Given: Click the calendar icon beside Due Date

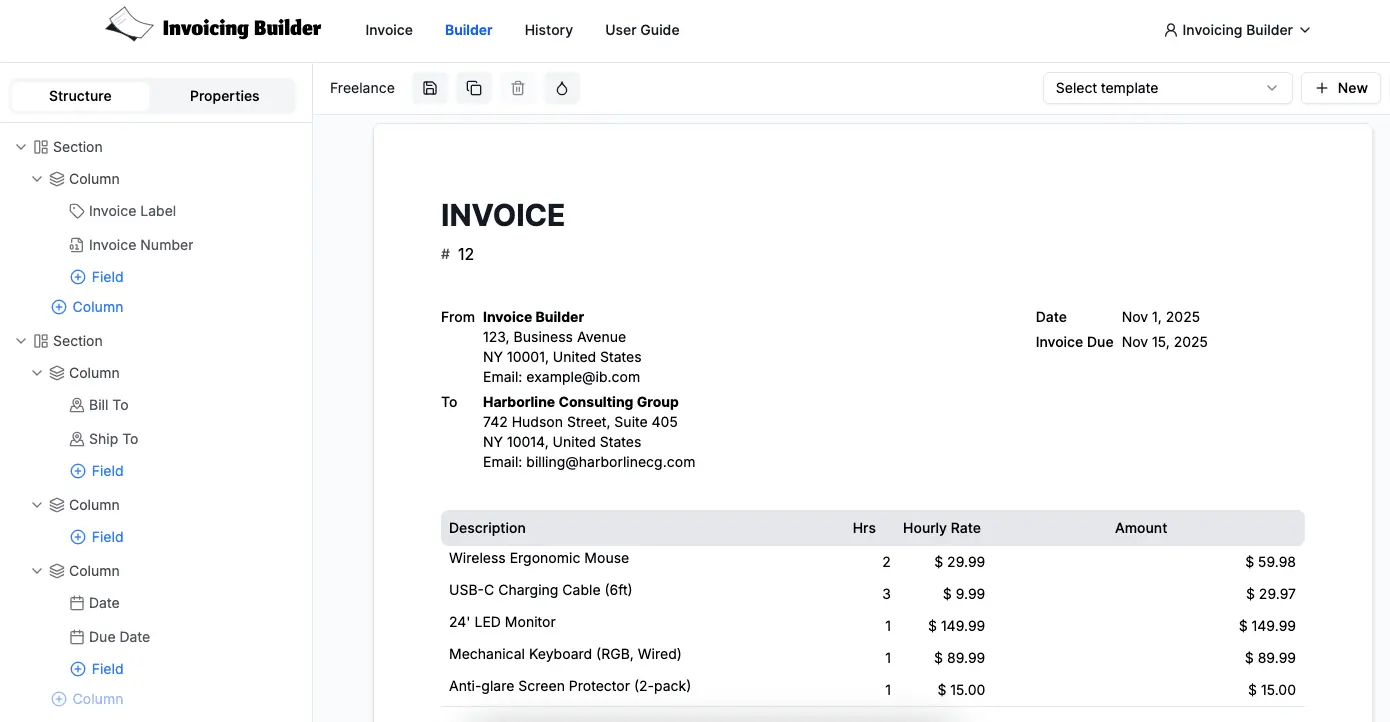Looking at the screenshot, I should 77,637.
